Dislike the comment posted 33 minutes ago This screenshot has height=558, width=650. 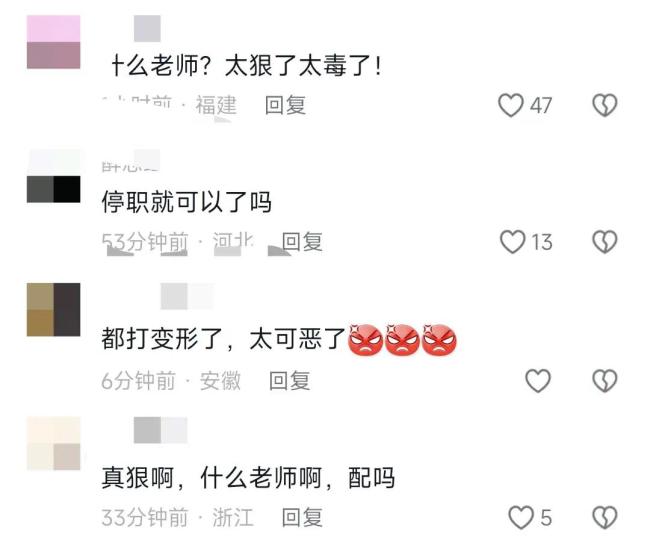pos(605,517)
